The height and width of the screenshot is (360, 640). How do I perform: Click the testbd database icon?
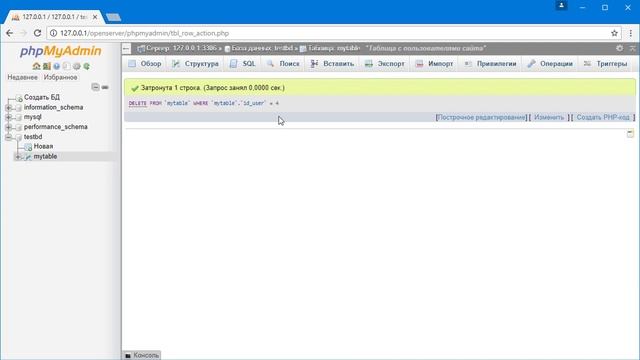(18, 137)
